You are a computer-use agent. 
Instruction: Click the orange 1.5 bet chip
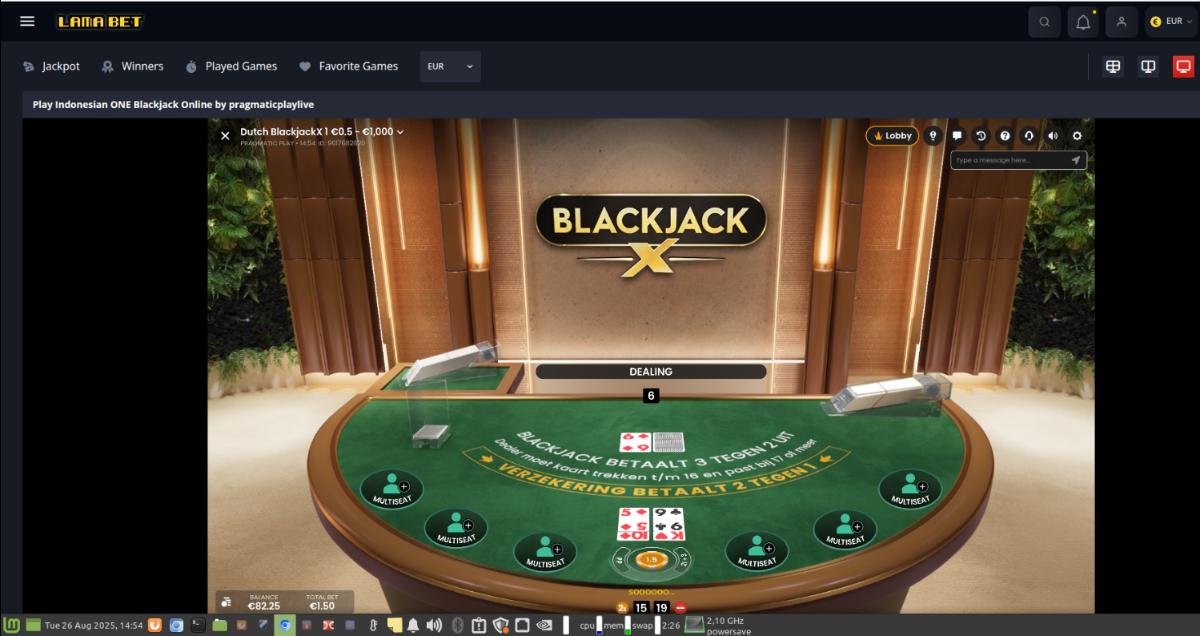650,560
